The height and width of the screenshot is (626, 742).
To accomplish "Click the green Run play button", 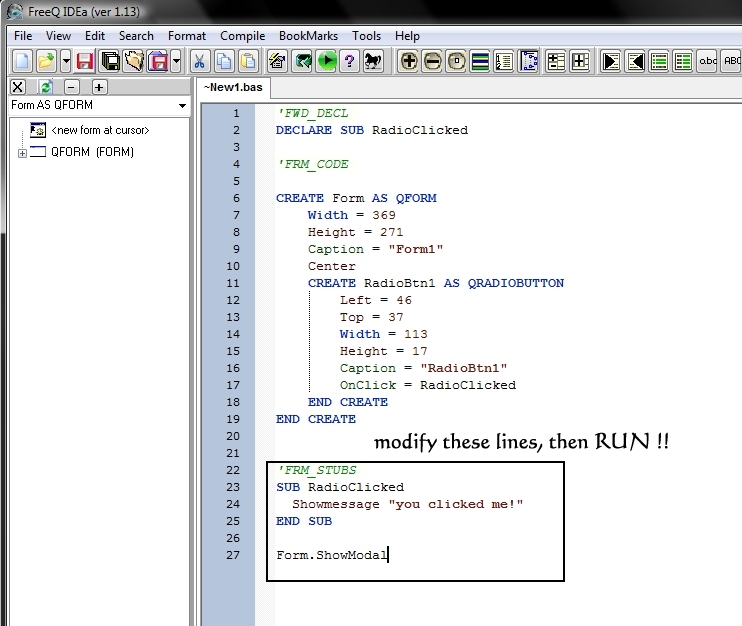I will pos(327,62).
